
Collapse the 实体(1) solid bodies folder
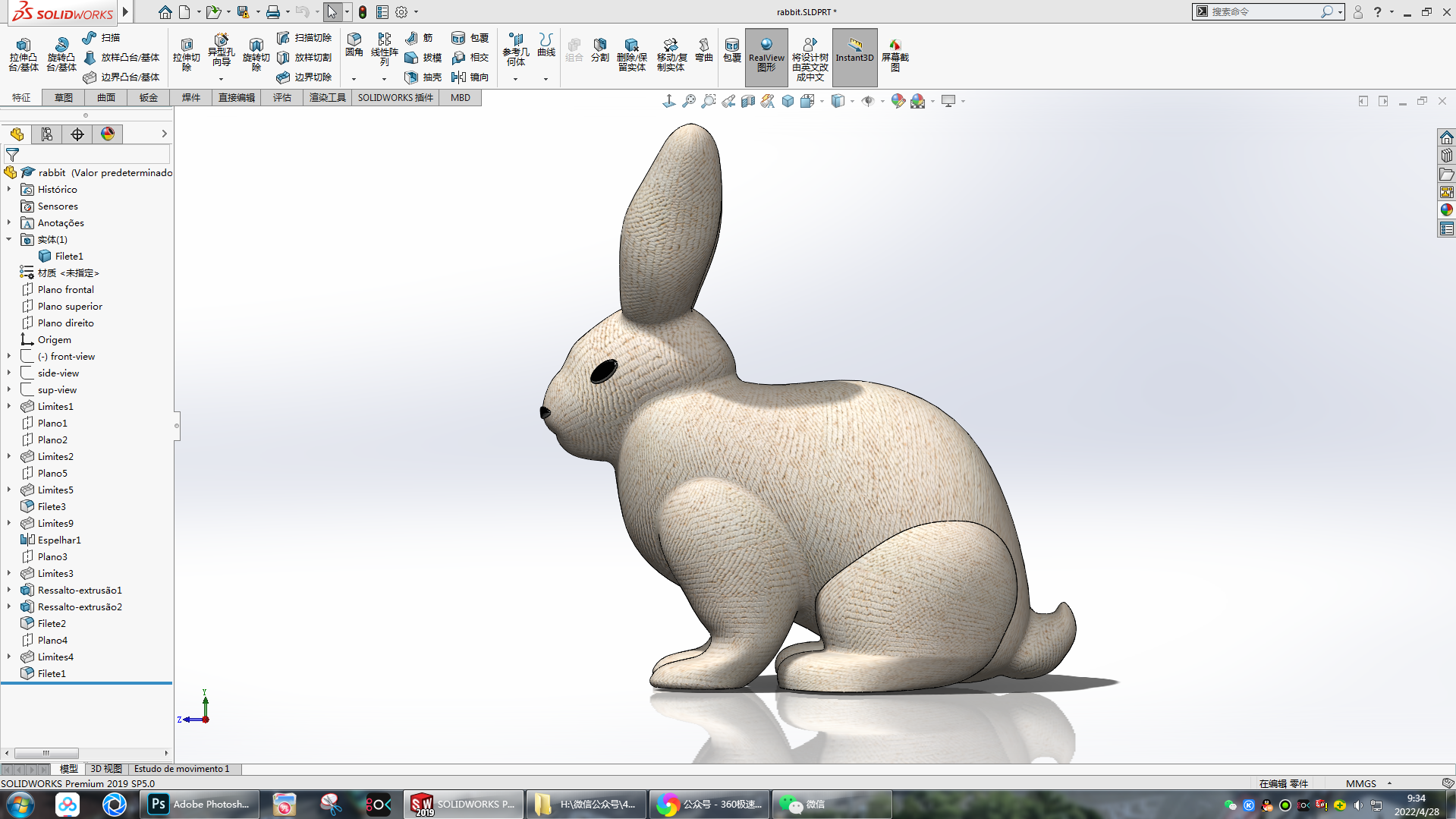coord(9,240)
